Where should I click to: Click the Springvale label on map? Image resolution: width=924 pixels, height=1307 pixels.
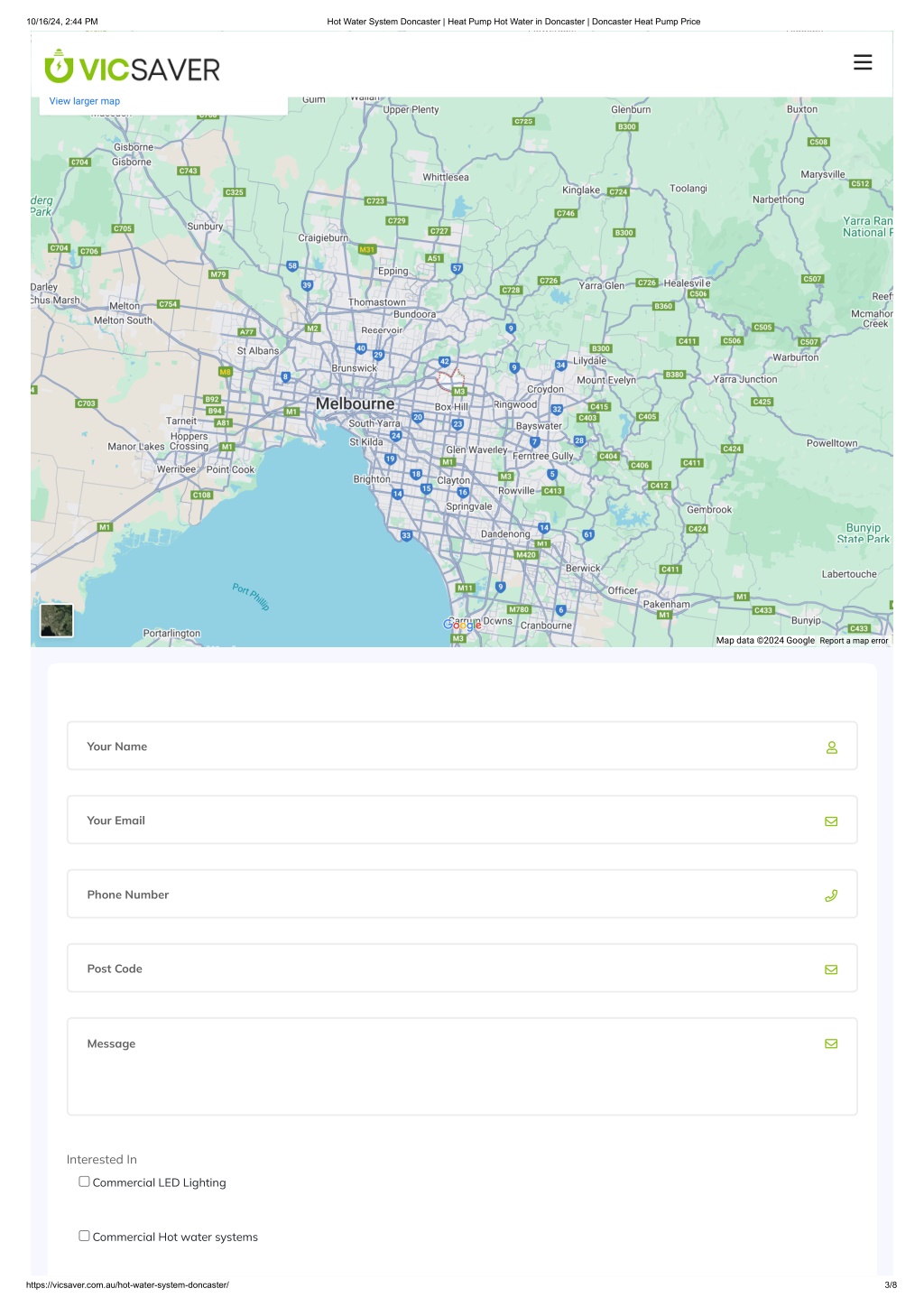pyautogui.click(x=469, y=506)
